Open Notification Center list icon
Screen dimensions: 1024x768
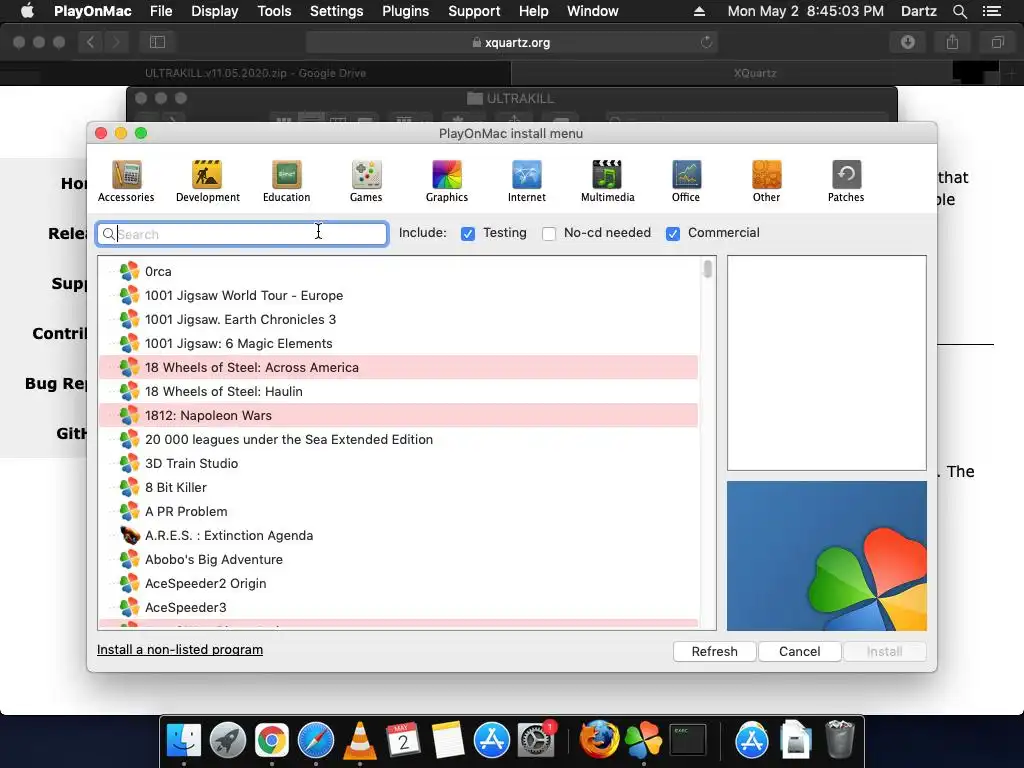click(991, 11)
